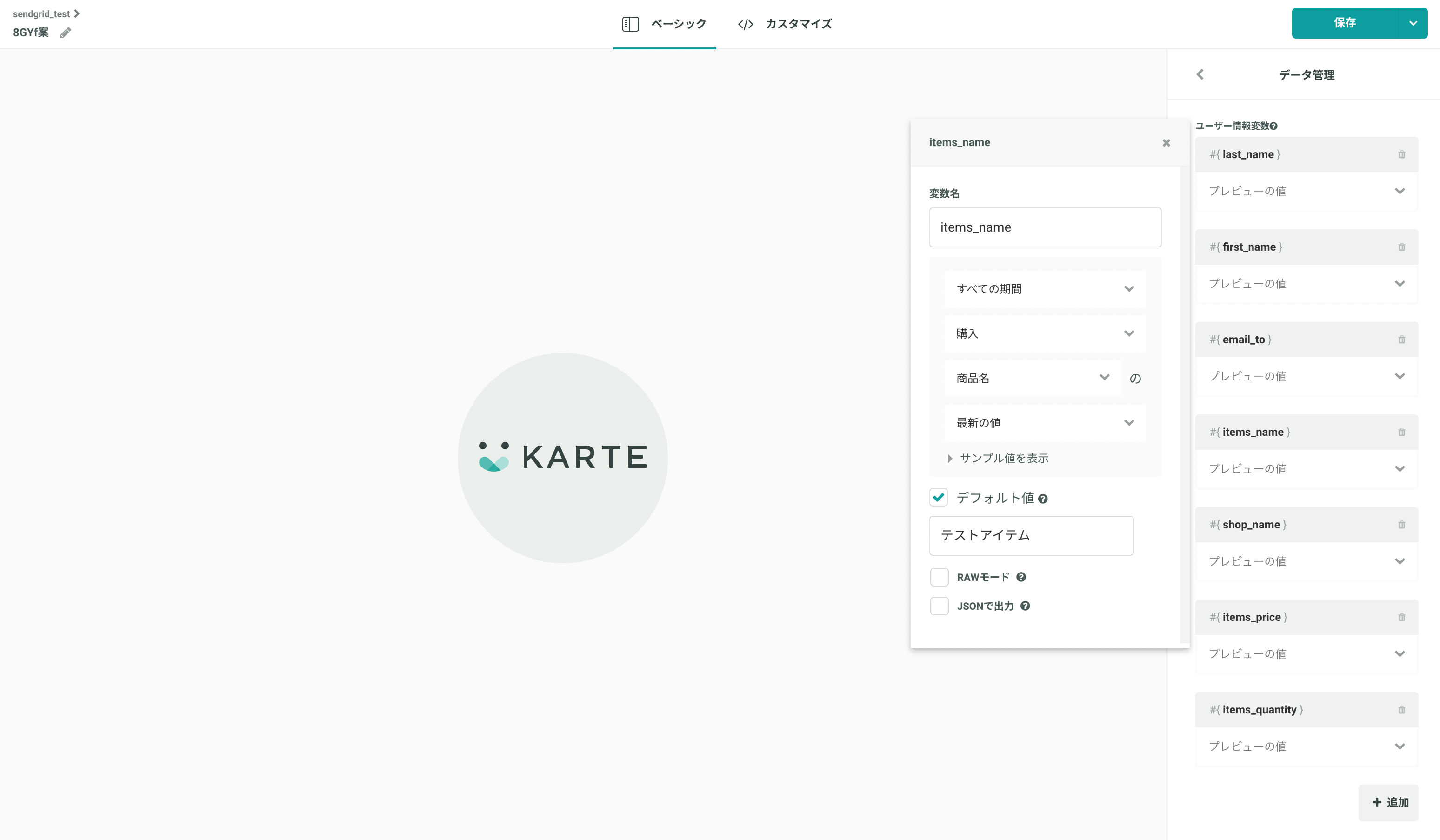Open the 購入 event dropdown
The image size is (1440, 840).
tap(1045, 333)
